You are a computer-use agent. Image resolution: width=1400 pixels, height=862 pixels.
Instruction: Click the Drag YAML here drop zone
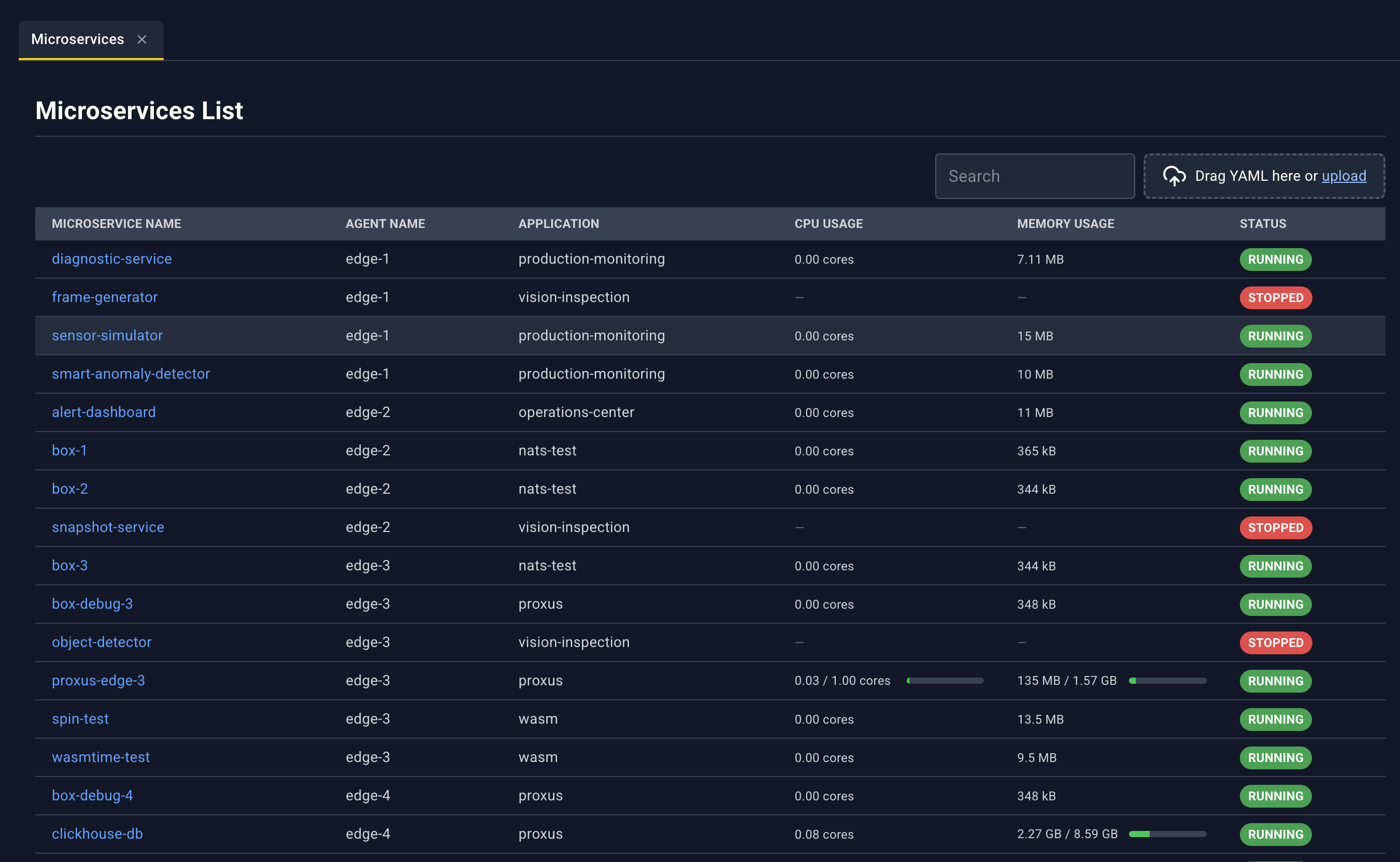click(1264, 176)
